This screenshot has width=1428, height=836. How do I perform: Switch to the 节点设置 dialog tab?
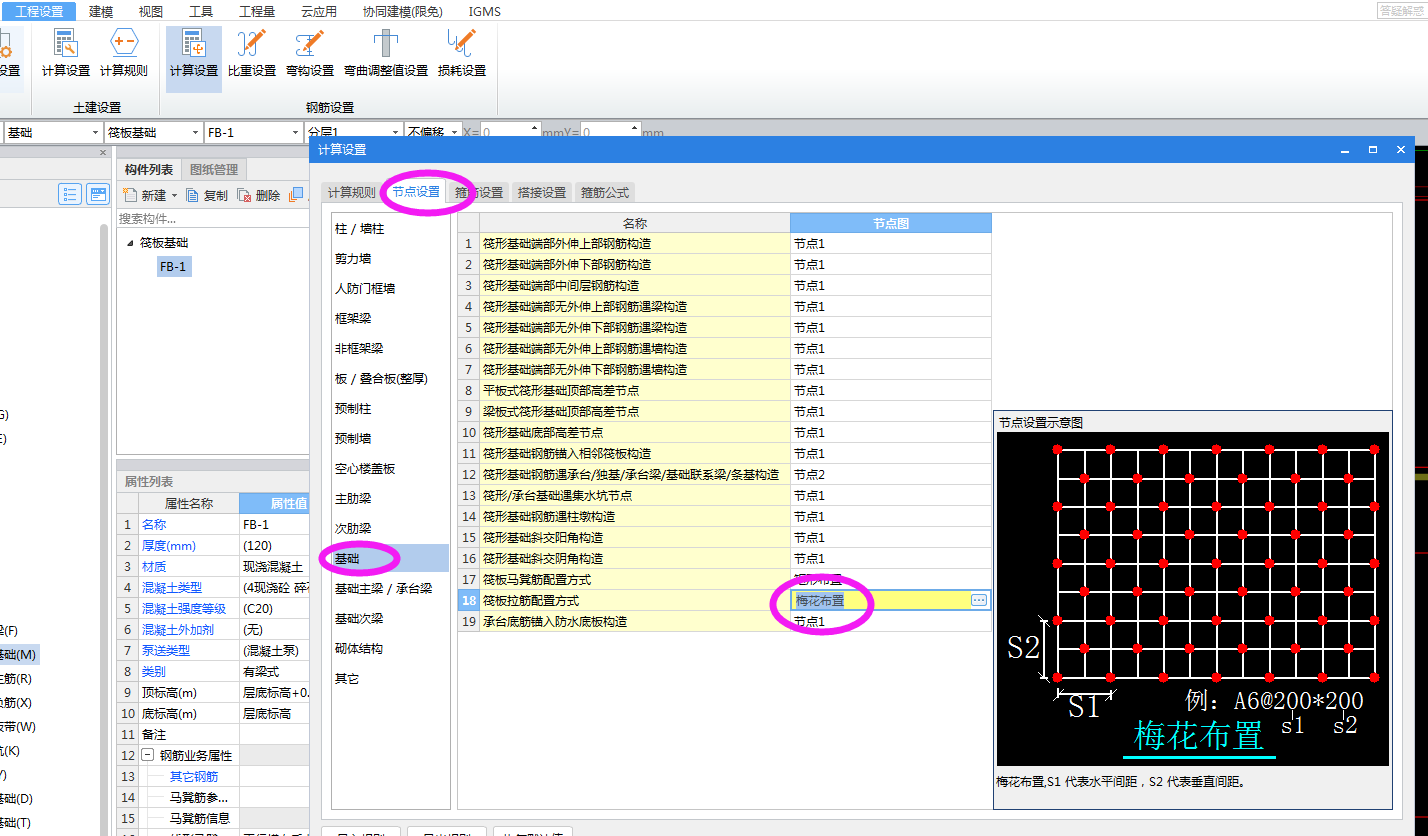click(415, 192)
